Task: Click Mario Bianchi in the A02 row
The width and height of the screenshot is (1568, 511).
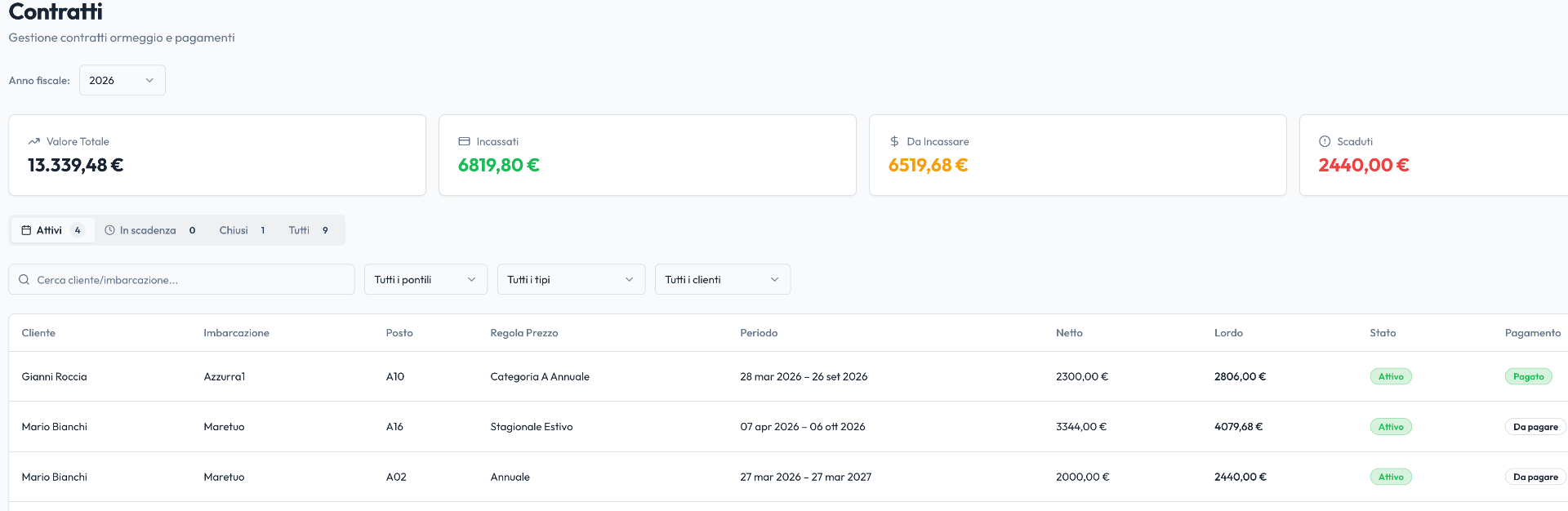Action: (54, 477)
